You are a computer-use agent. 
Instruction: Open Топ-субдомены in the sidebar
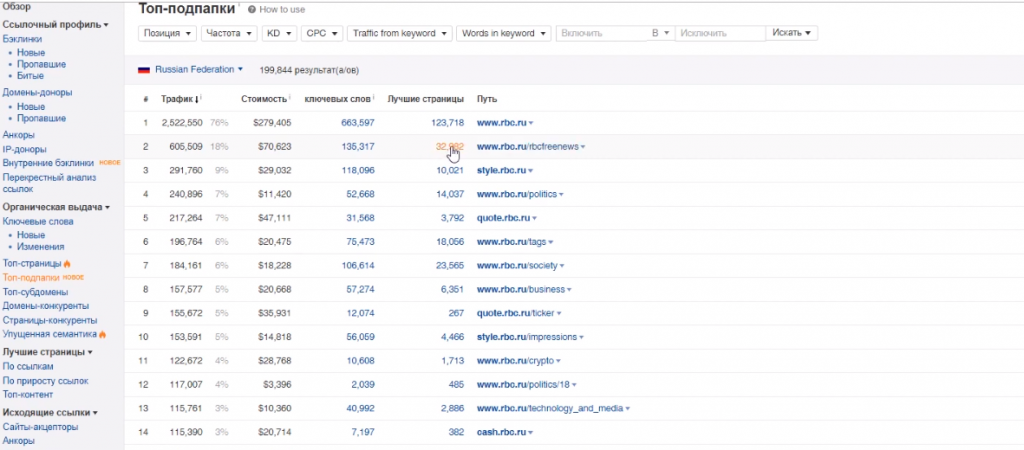(x=35, y=292)
